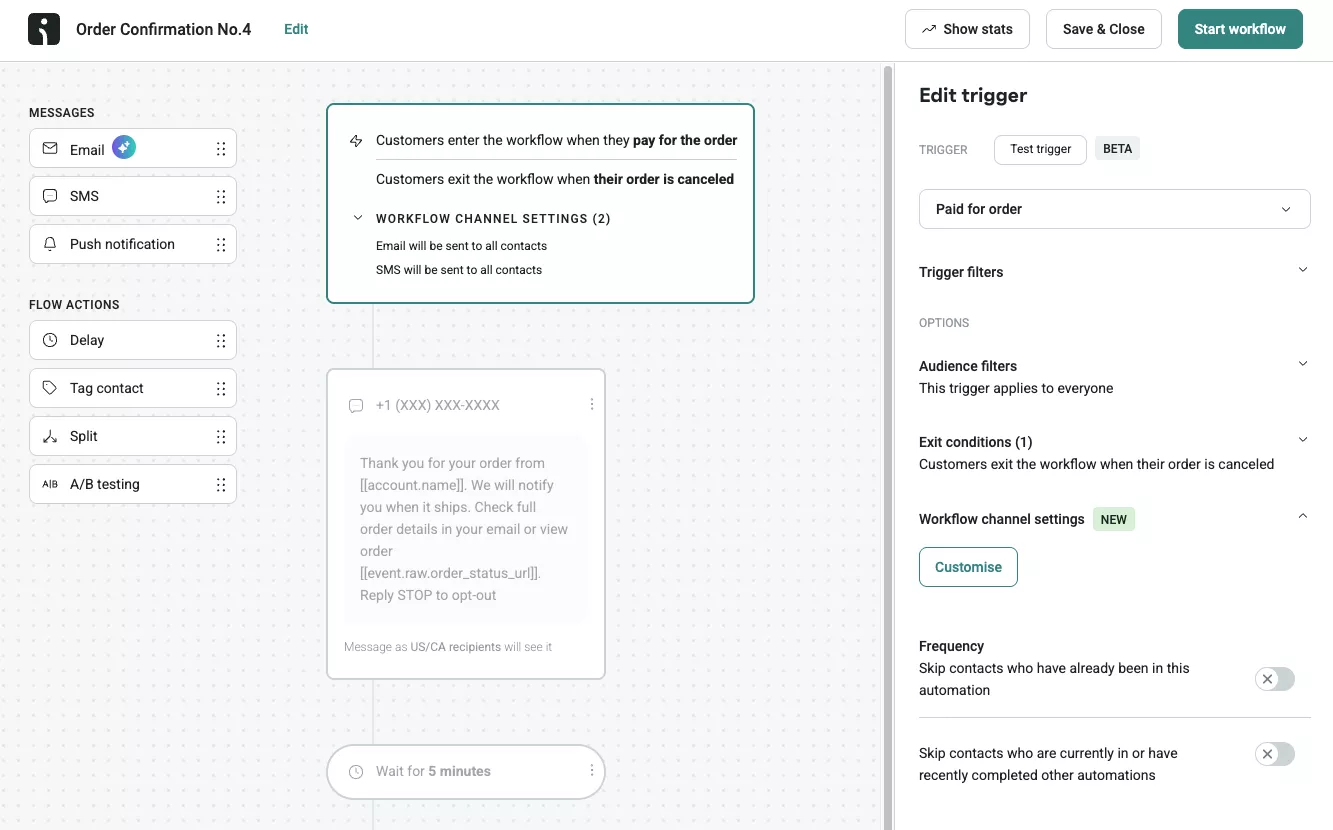Click the bell icon for Push notification
The image size is (1333, 830).
tap(50, 244)
